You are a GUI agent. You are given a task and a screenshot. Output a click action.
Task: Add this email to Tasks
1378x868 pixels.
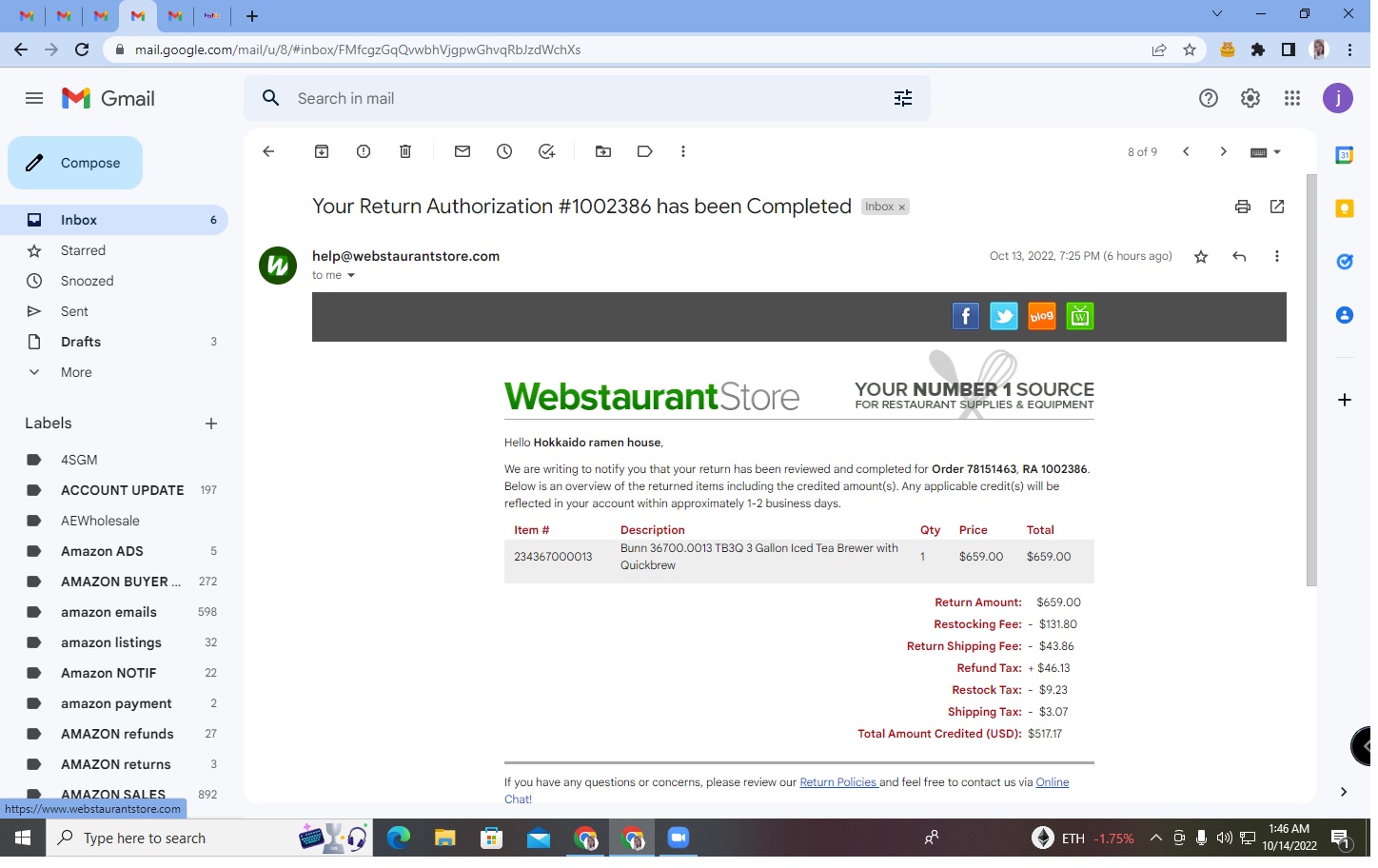point(546,151)
